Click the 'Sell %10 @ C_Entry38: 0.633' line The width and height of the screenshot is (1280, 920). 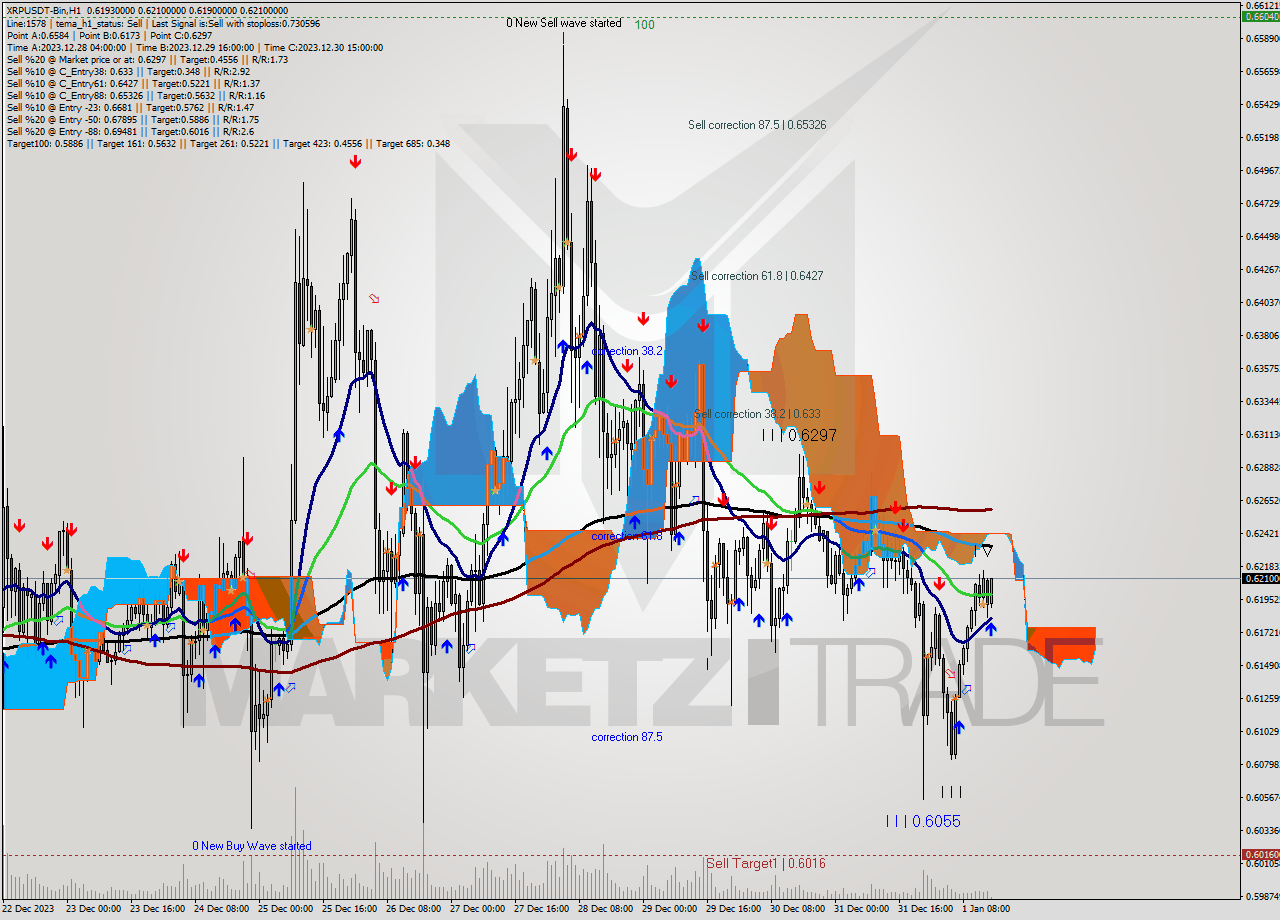tap(128, 71)
